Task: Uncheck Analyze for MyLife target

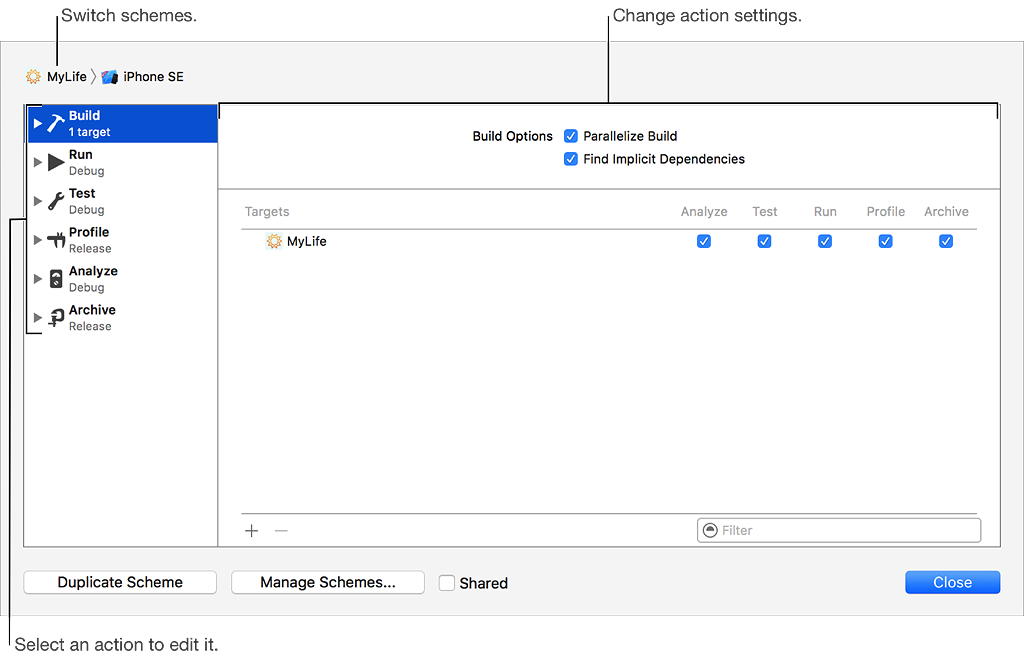Action: pyautogui.click(x=703, y=241)
